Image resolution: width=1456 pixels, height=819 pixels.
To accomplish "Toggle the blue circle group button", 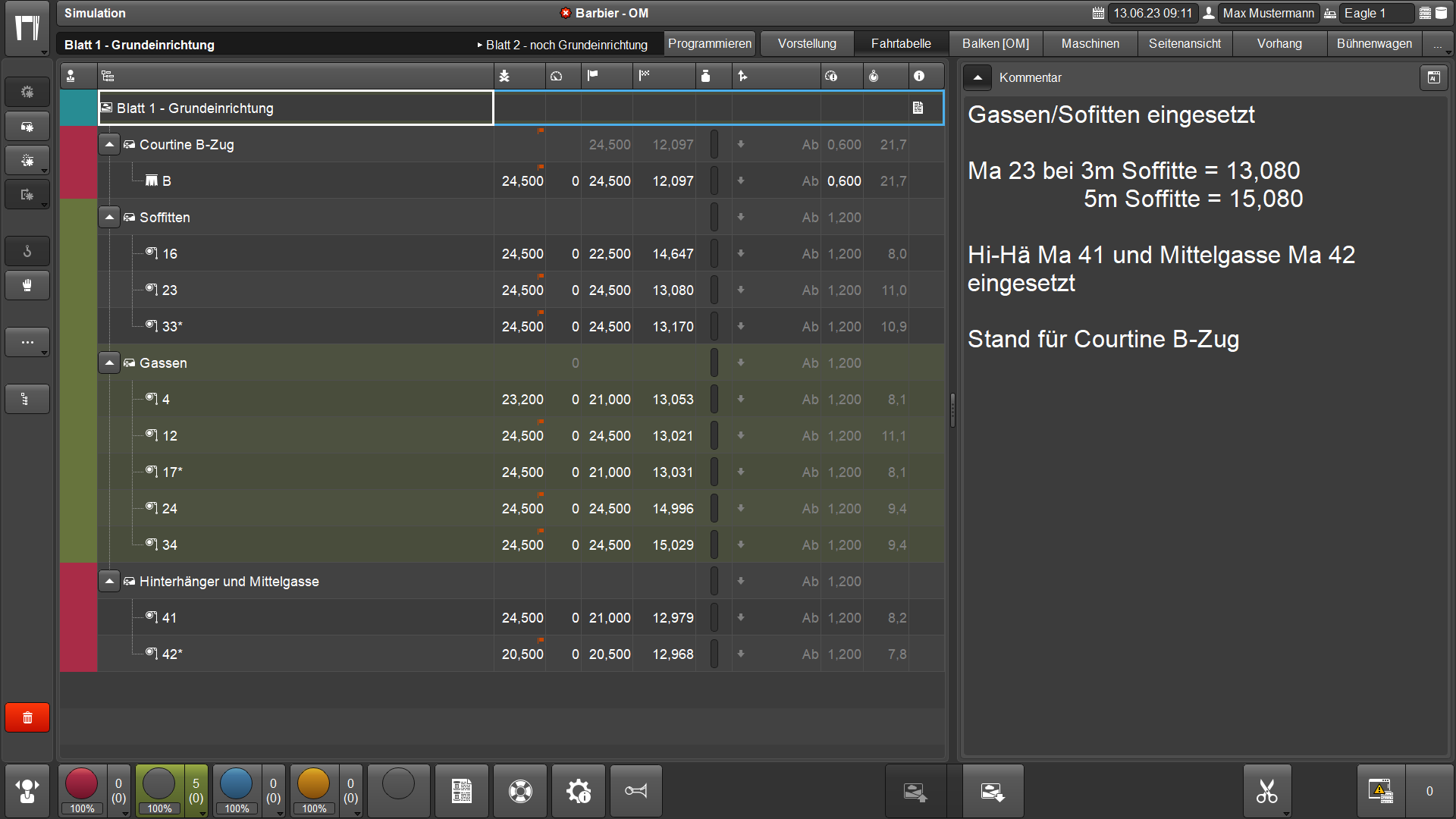I will (x=237, y=785).
